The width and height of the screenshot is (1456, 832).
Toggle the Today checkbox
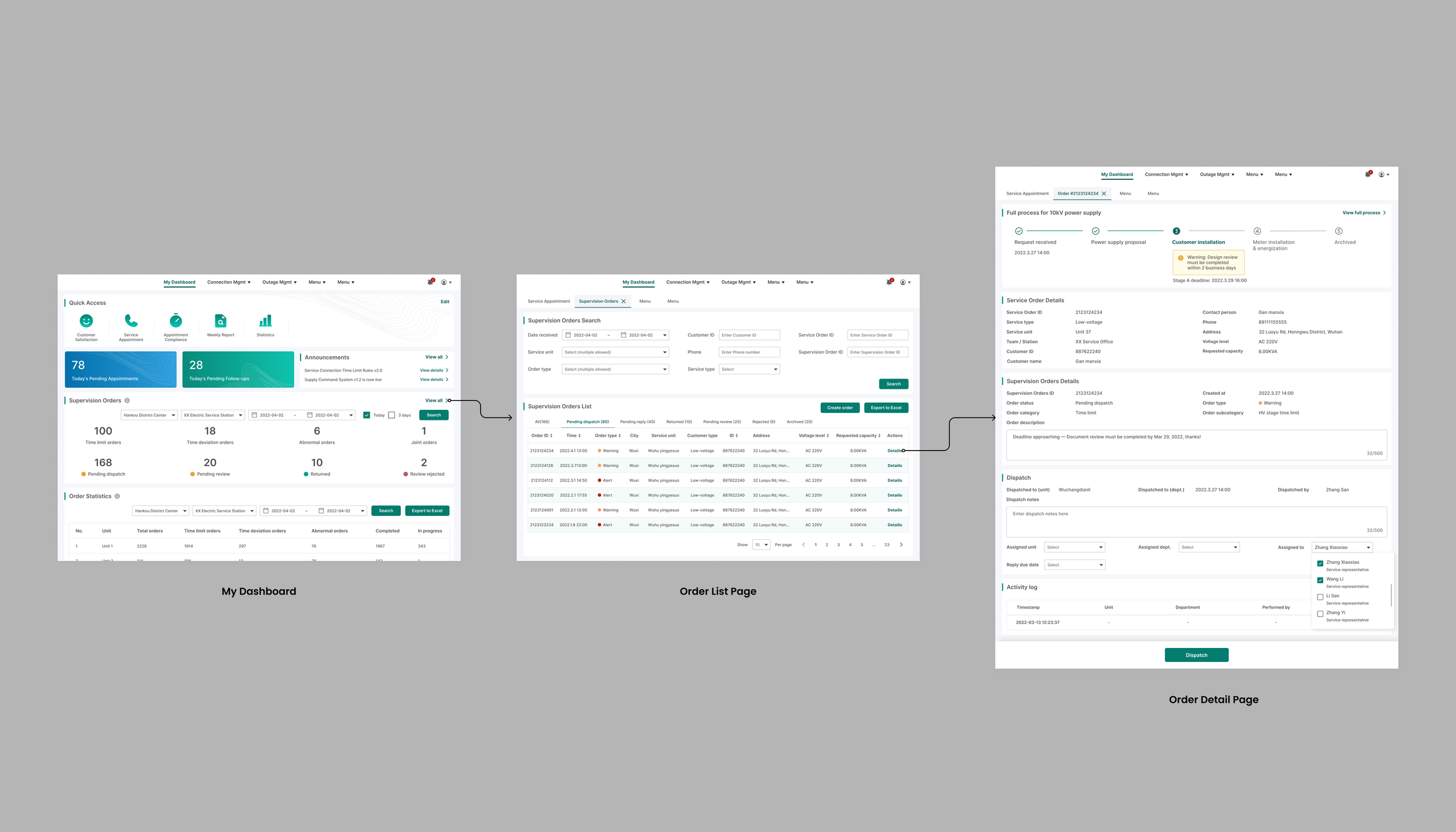coord(366,415)
